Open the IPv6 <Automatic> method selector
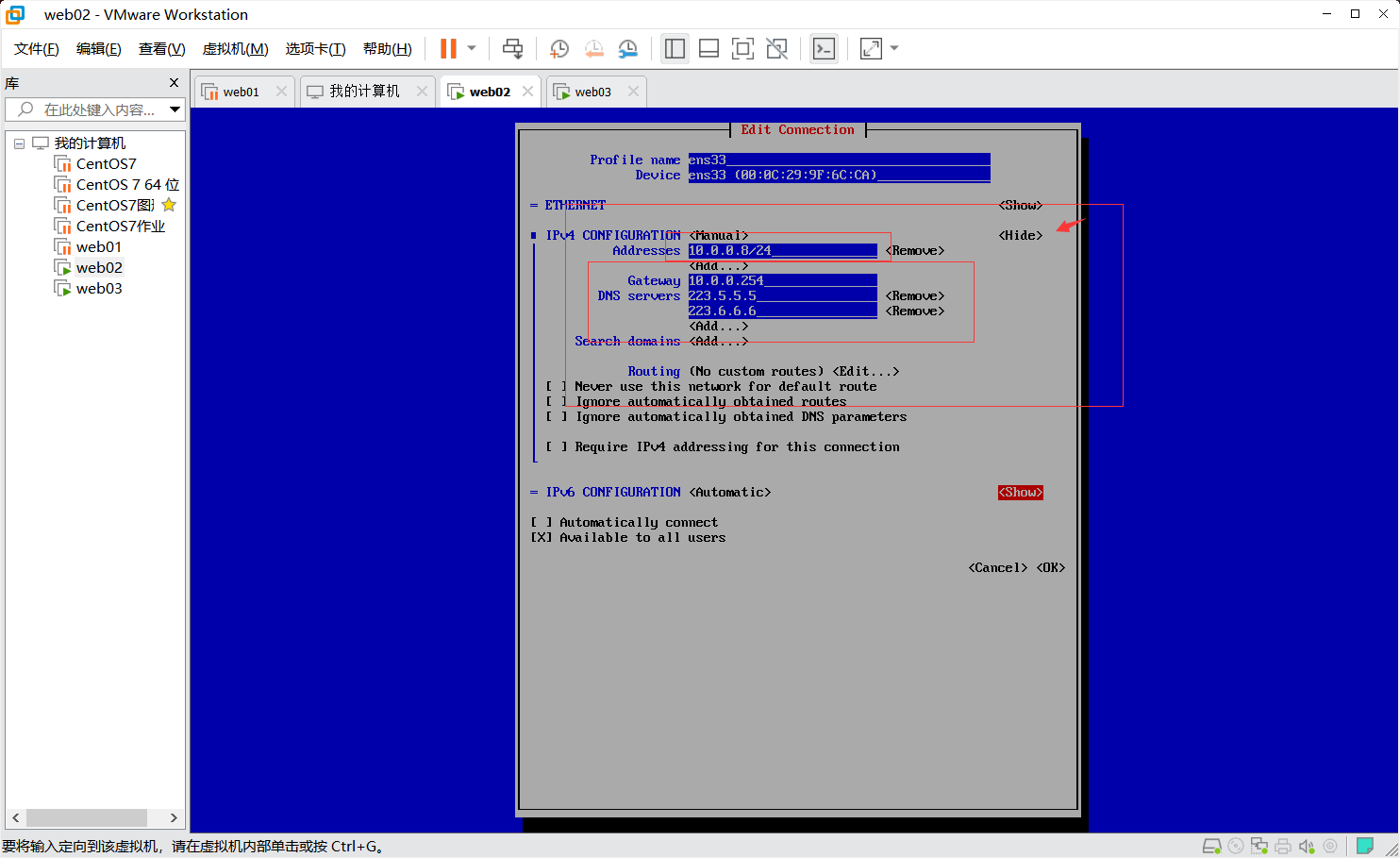 pyautogui.click(x=730, y=492)
